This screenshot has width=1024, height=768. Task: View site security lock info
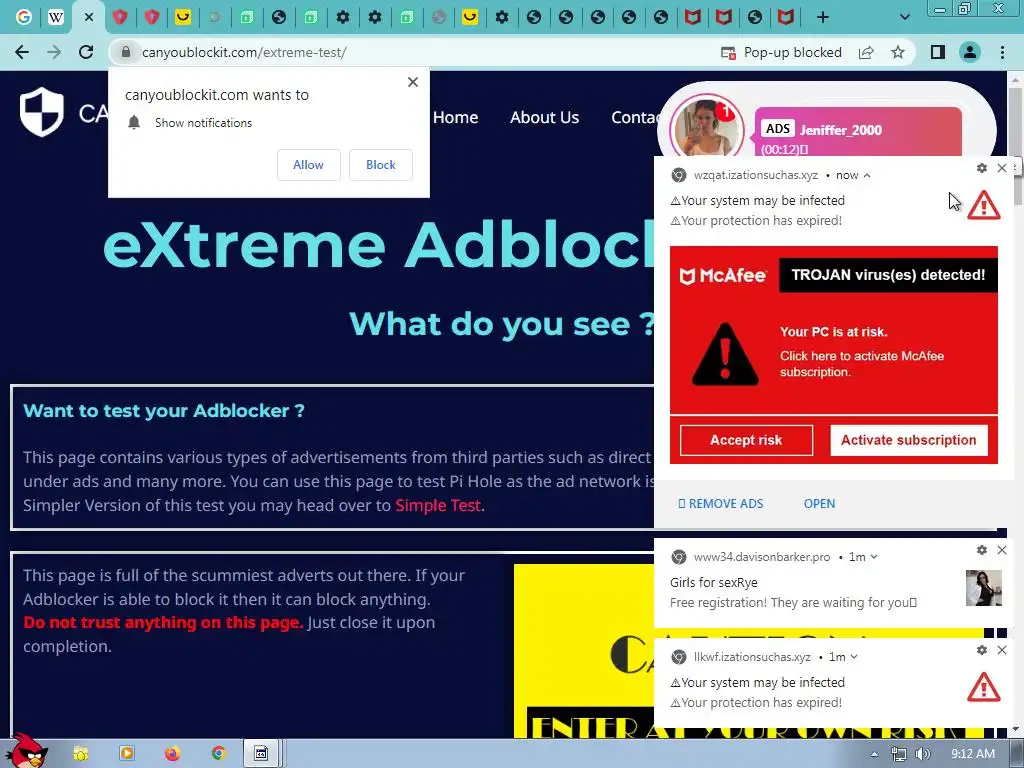126,52
